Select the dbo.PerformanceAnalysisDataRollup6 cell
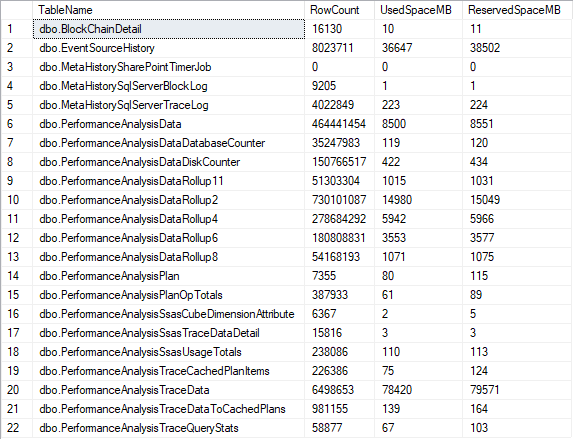 pyautogui.click(x=168, y=238)
